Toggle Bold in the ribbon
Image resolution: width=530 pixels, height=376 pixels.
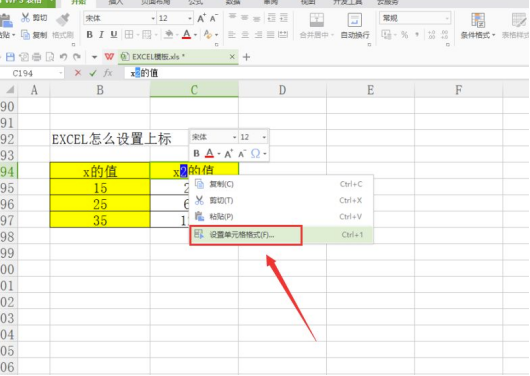(89, 34)
